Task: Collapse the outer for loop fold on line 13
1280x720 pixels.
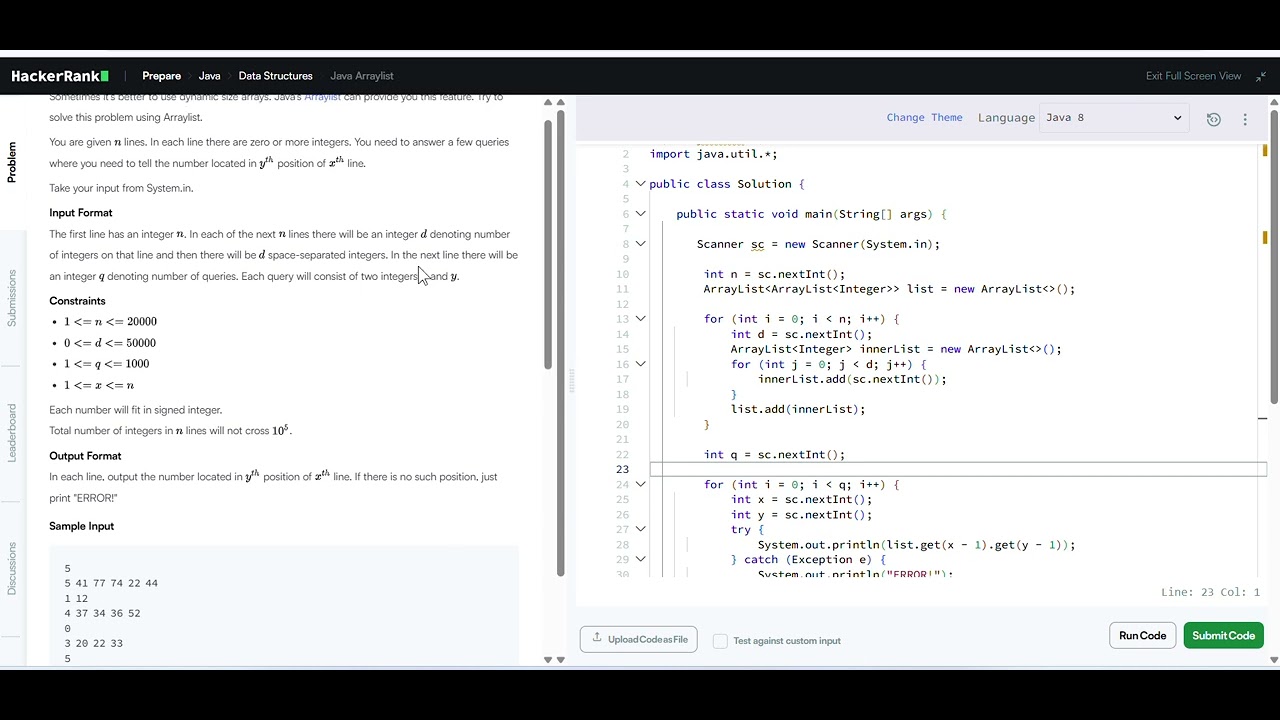Action: (640, 319)
